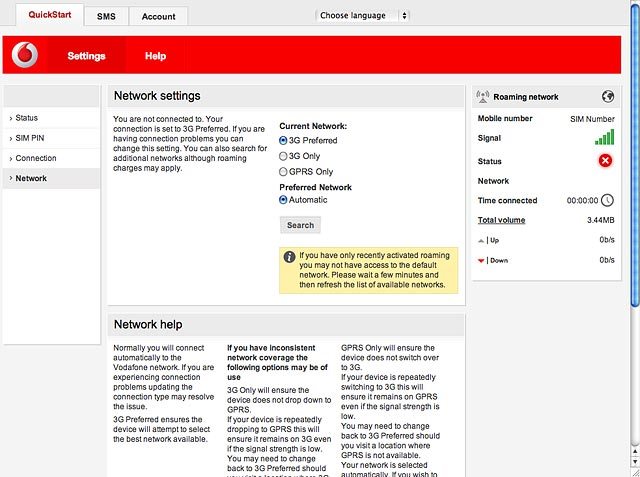The image size is (640, 477).
Task: Switch to the SMS tab
Action: coord(106,16)
